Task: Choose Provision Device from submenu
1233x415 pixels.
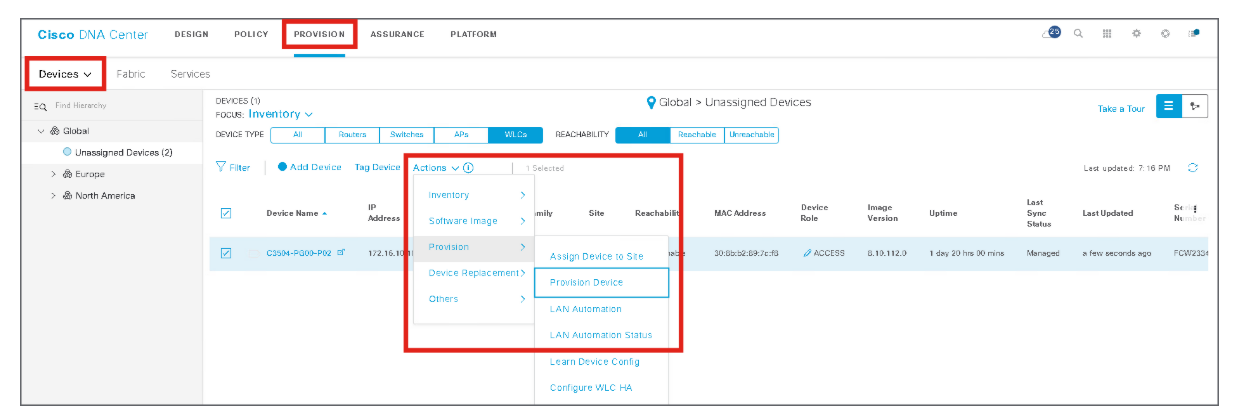Action: [600, 282]
